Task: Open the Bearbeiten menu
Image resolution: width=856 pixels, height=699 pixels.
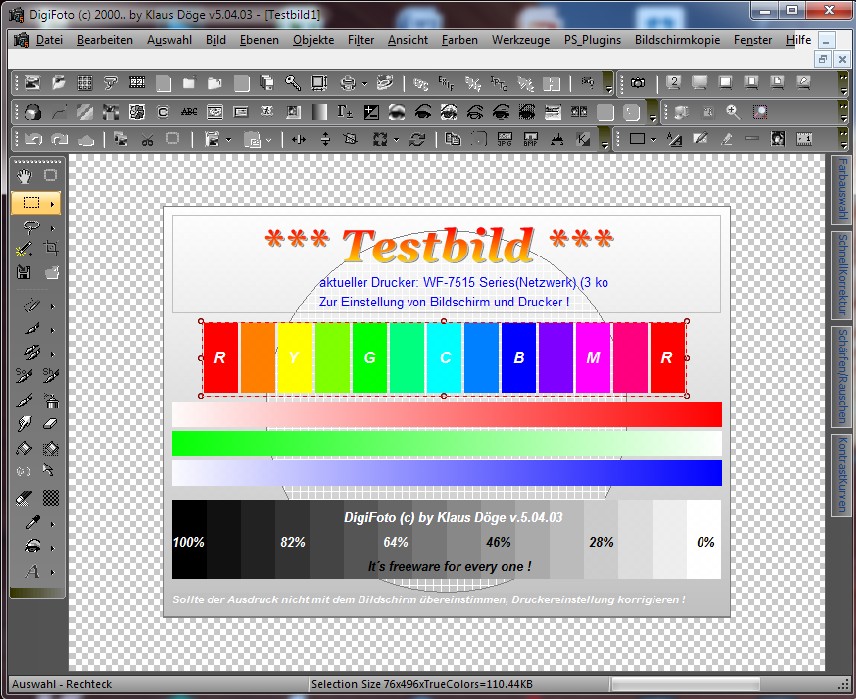Action: (105, 40)
